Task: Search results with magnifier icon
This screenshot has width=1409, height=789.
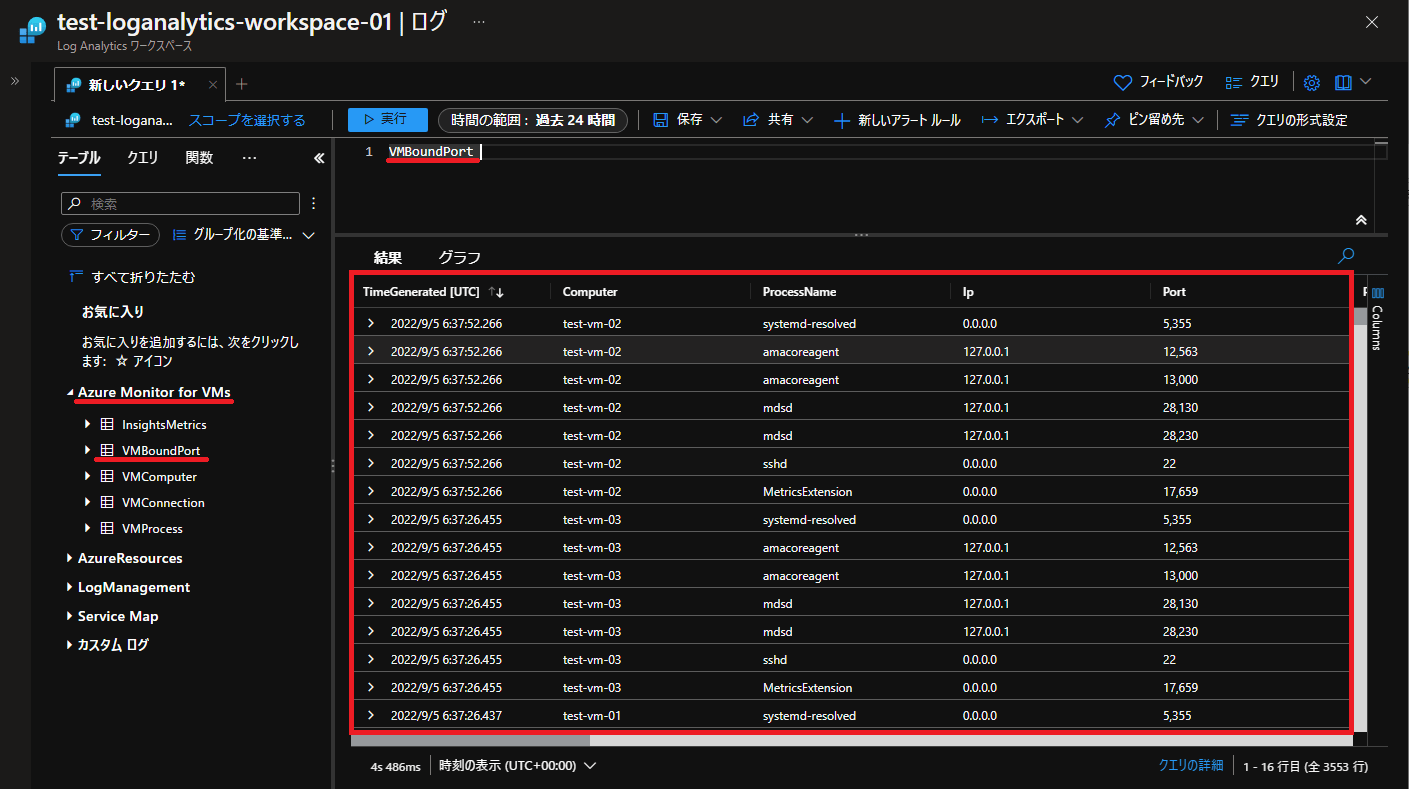Action: coord(1347,256)
